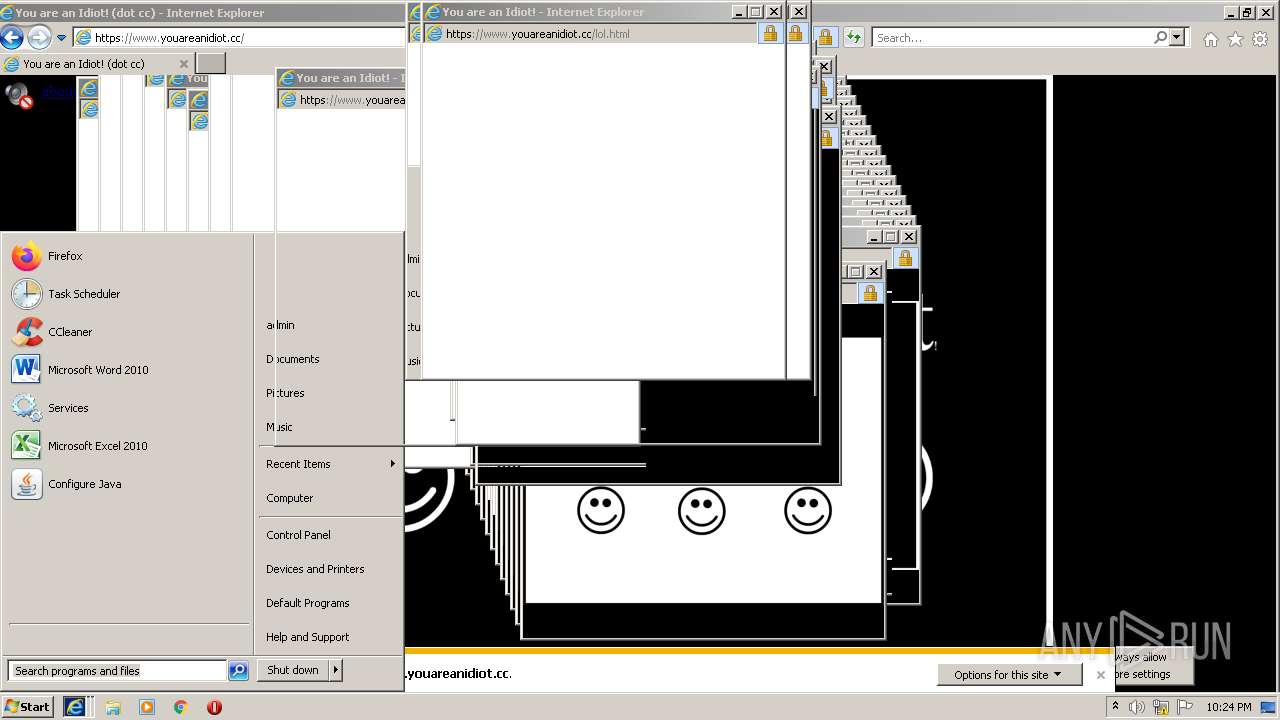
Task: Dismiss the notification bar with the X
Action: (1100, 675)
